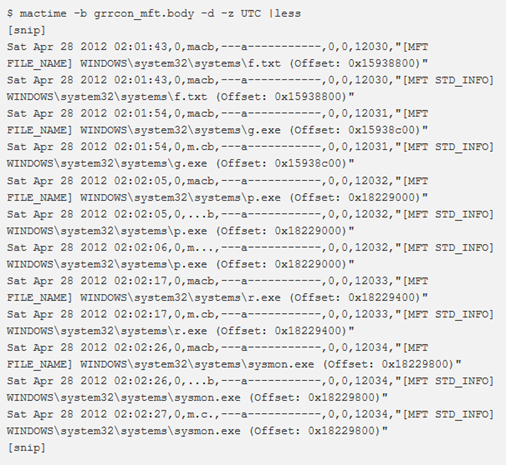This screenshot has height=465, width=506.
Task: Click the g.exe FILE_NAME path text
Action: coord(180,130)
